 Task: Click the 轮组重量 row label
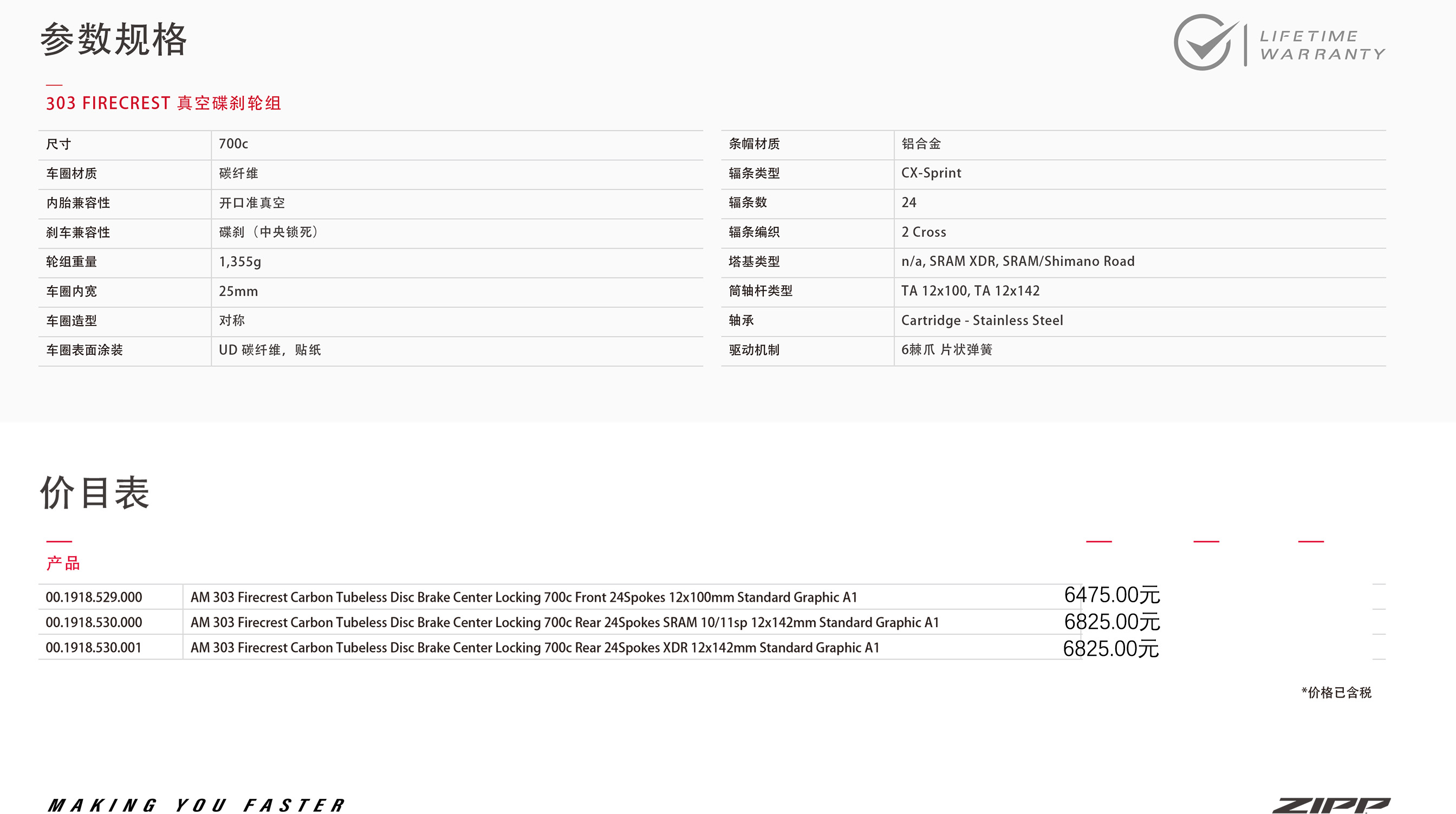(x=72, y=262)
